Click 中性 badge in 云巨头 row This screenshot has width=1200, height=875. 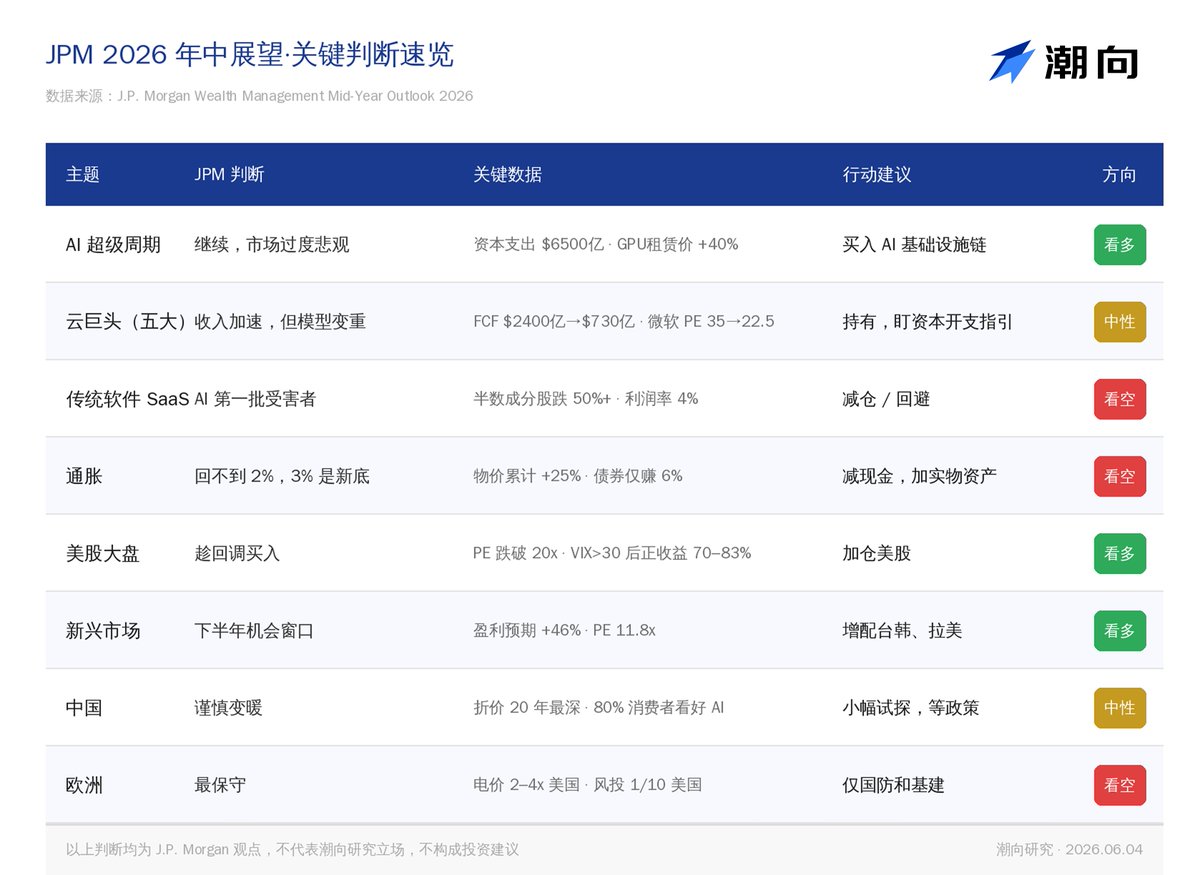(x=1120, y=322)
